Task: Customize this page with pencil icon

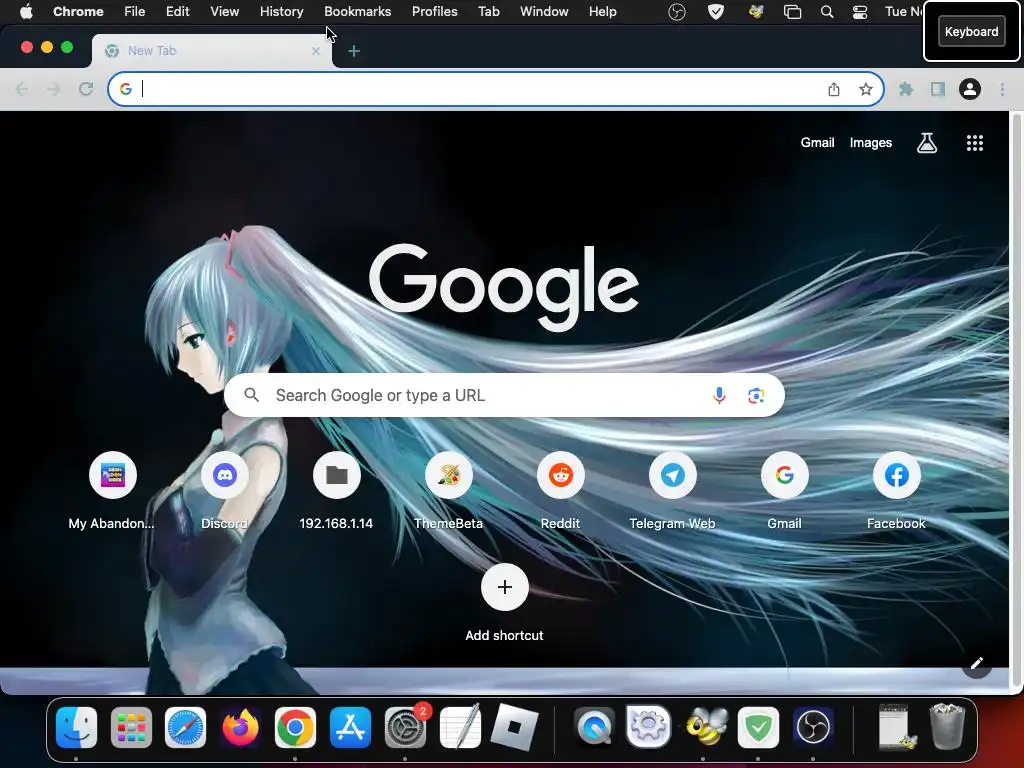Action: pyautogui.click(x=977, y=664)
